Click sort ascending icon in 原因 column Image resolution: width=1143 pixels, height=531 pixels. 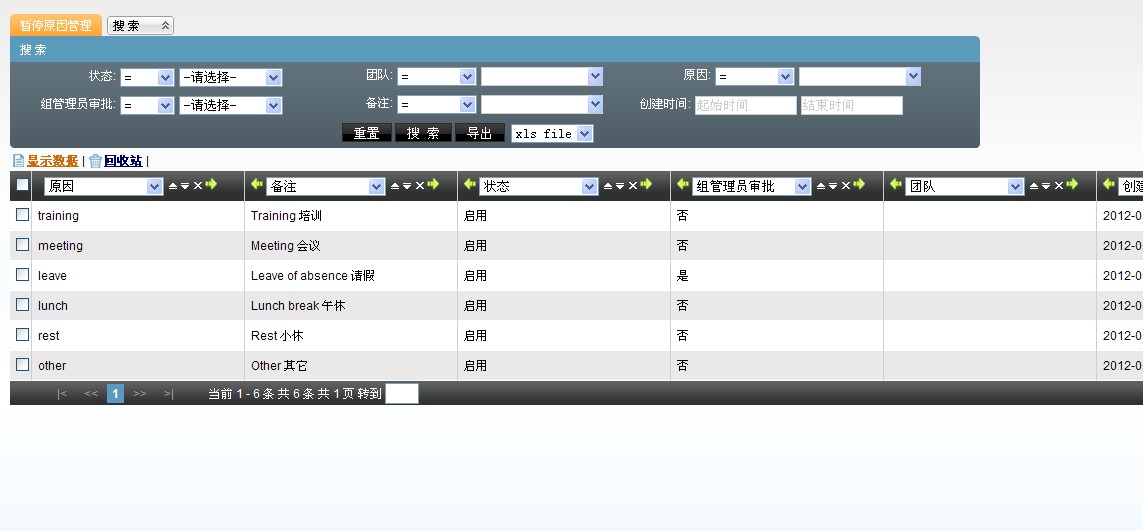click(x=172, y=186)
